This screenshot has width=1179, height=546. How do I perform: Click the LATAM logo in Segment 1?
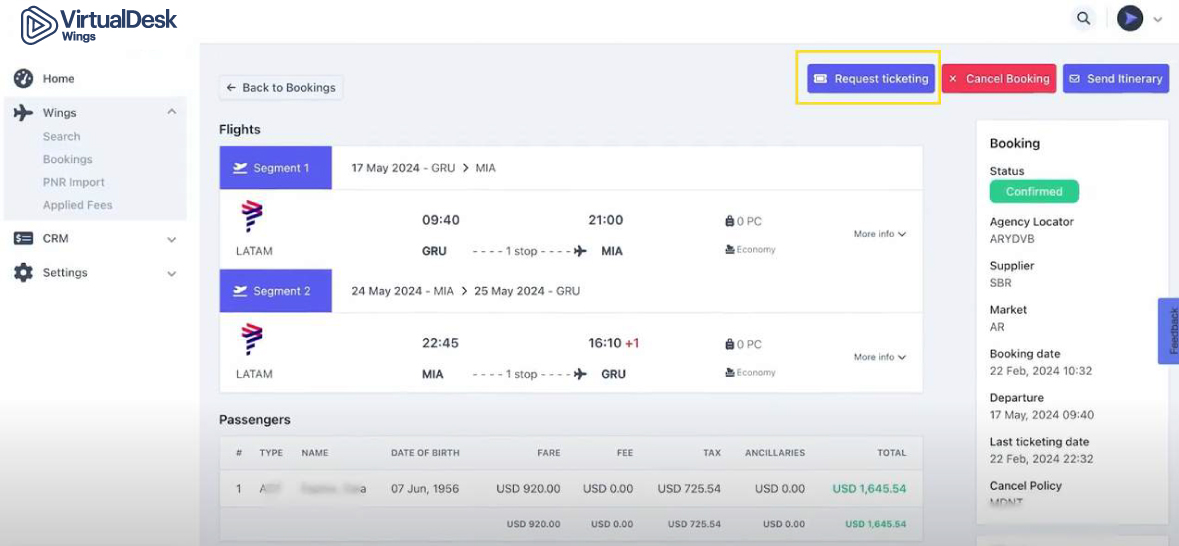coord(253,217)
